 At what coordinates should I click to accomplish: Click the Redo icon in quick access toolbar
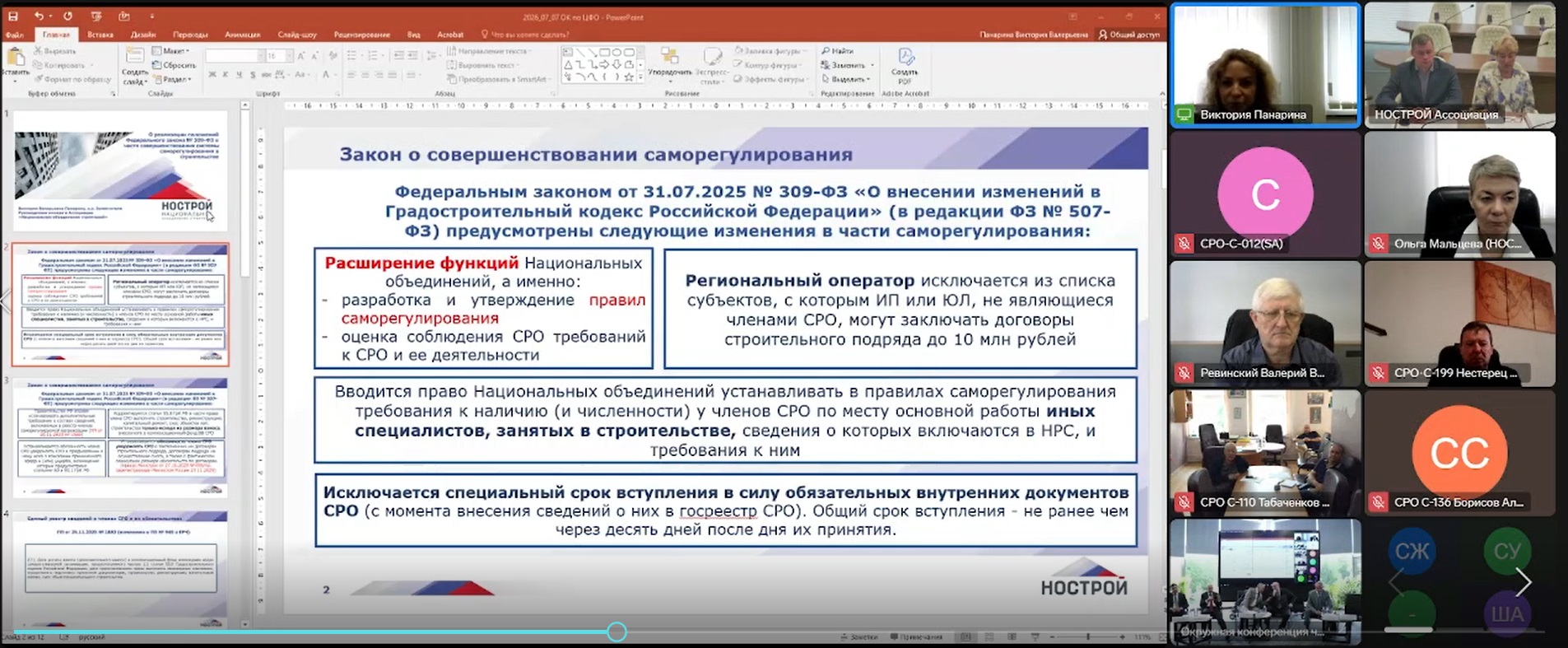pyautogui.click(x=67, y=16)
